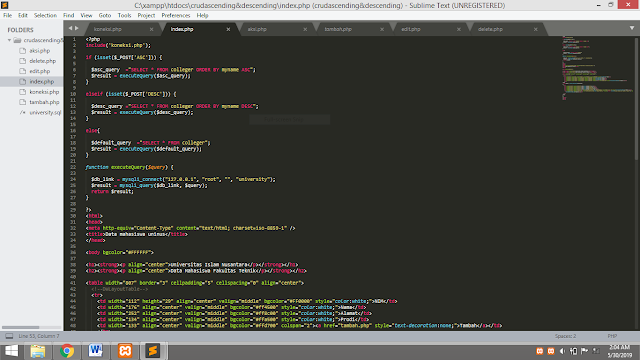Open Microsoft Word from taskbar
This screenshot has width=640, height=360.
96,351
